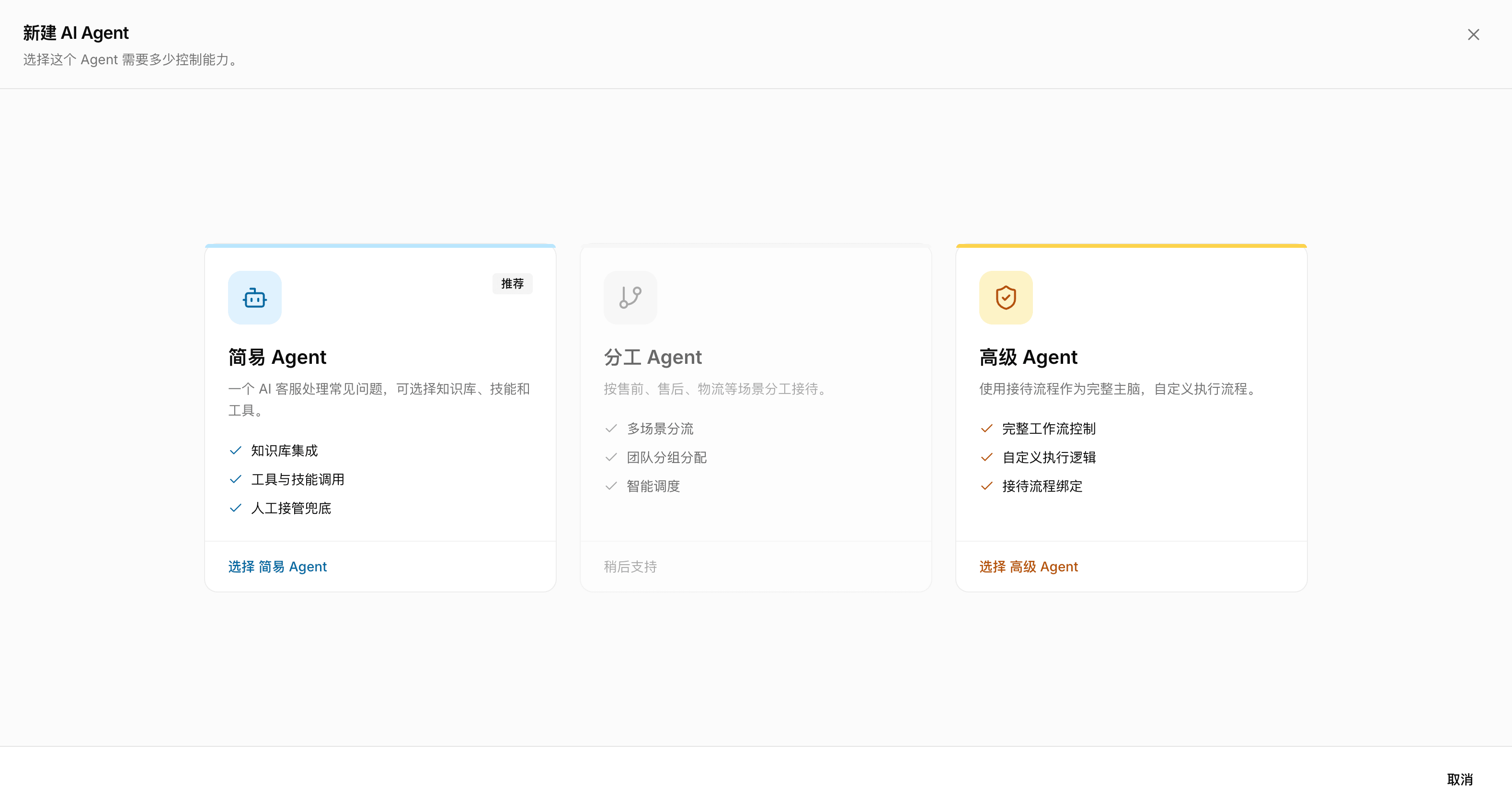Viewport: 1512px width, 812px height.
Task: Click the 智能调度 feature text
Action: pos(653,486)
